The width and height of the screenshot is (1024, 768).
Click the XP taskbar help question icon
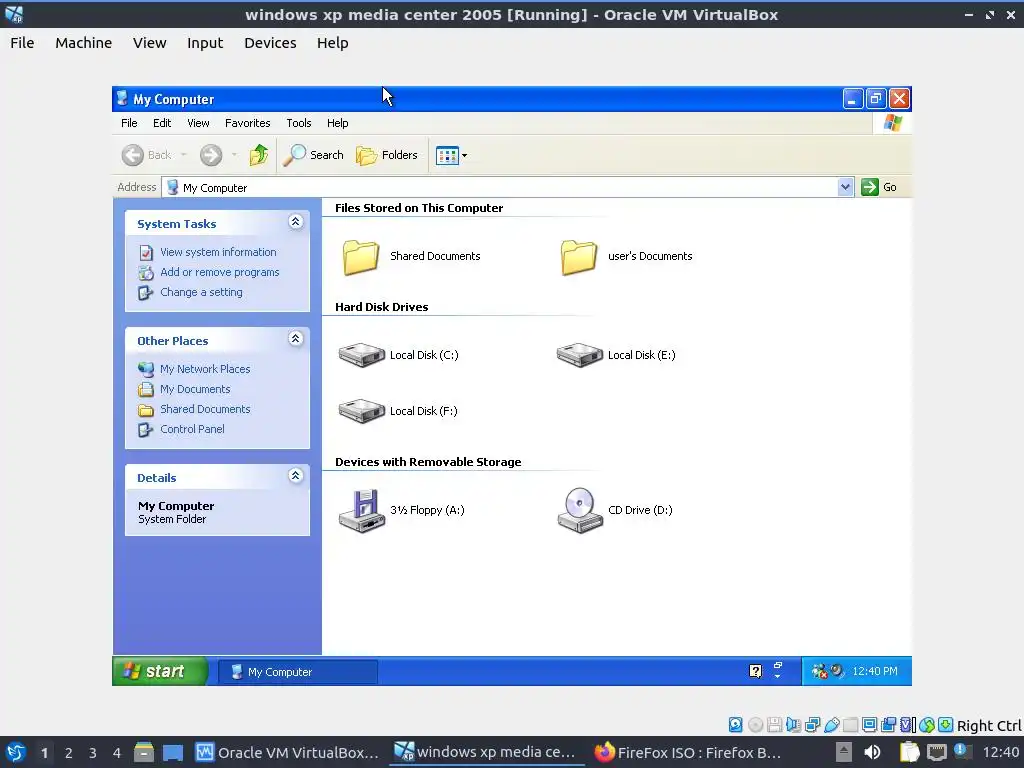coord(756,671)
